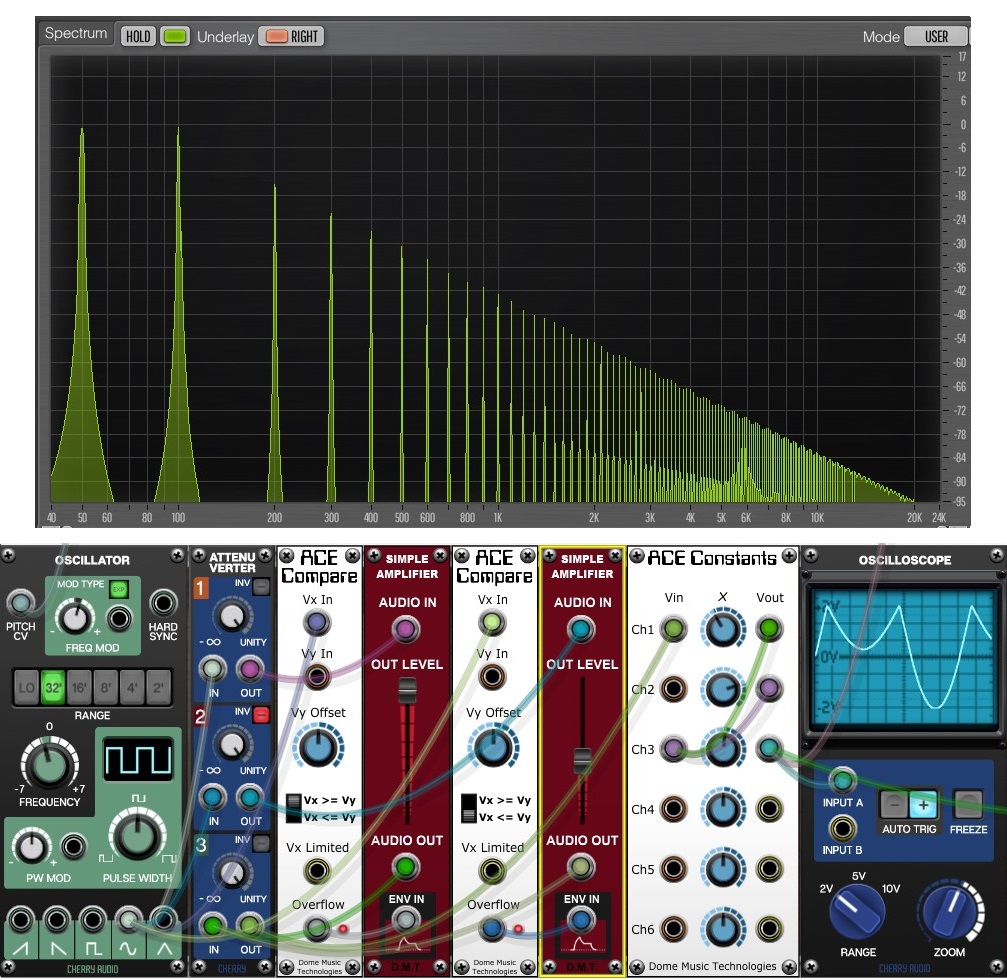Click the Oscillator falling sawtooth output jack
This screenshot has height=980, width=1007.
(x=57, y=920)
